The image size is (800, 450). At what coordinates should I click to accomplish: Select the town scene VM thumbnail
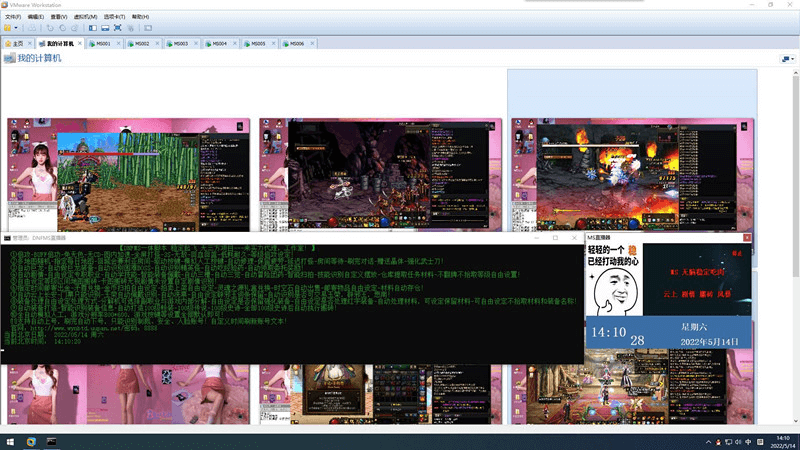click(633, 388)
